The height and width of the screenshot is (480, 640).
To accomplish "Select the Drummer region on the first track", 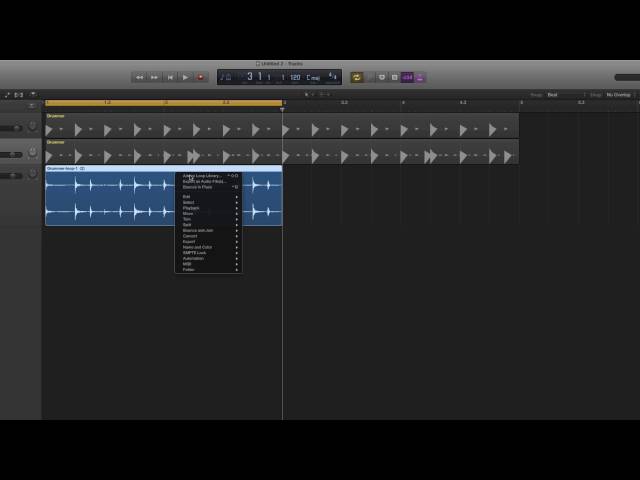I will point(282,125).
